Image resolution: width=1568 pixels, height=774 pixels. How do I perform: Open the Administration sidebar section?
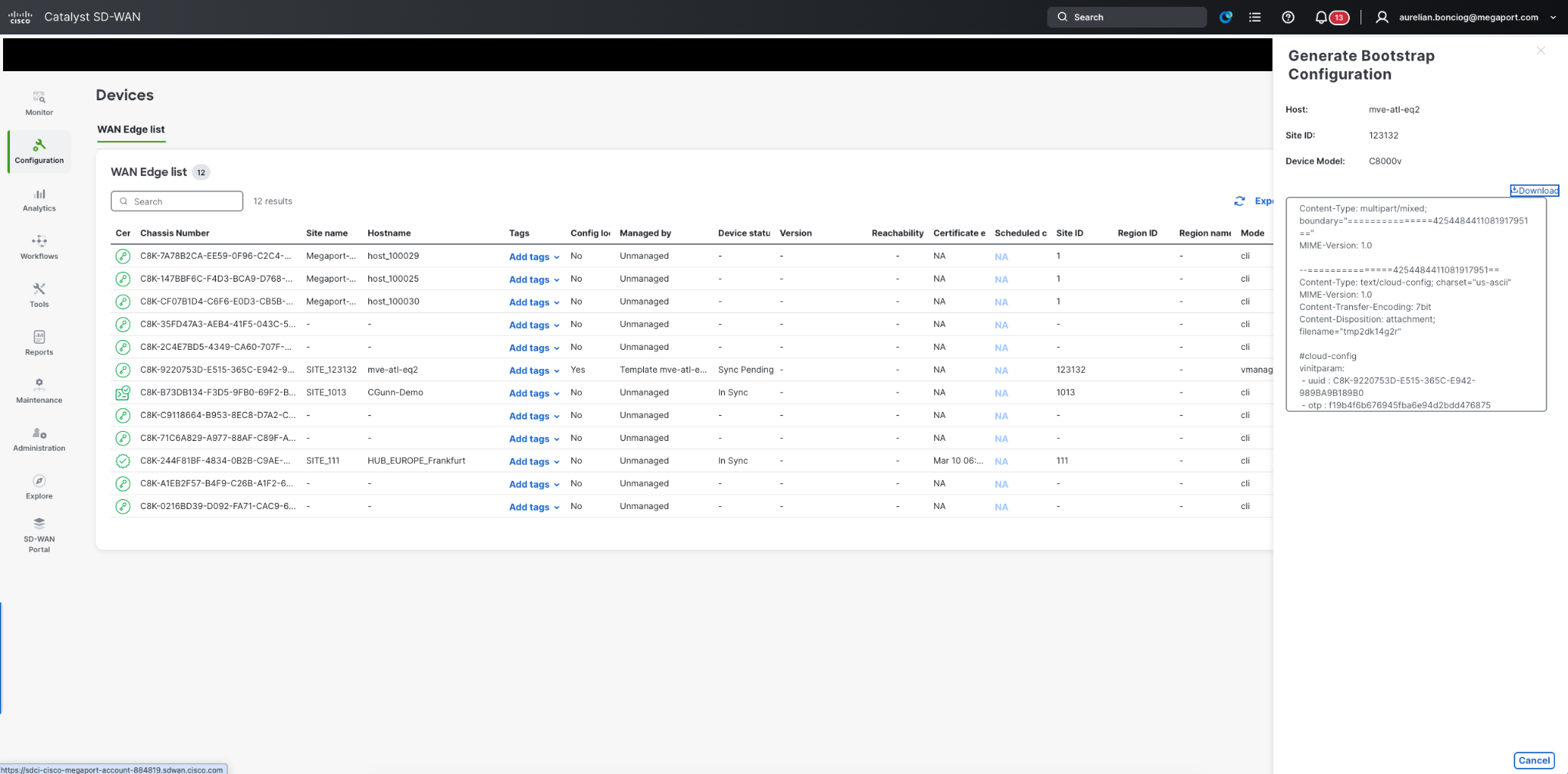(x=39, y=439)
